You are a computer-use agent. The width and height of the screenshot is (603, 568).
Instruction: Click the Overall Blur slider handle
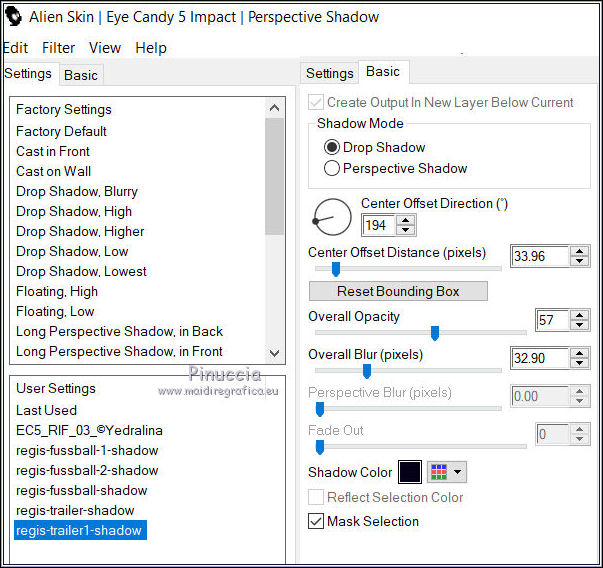pos(367,371)
